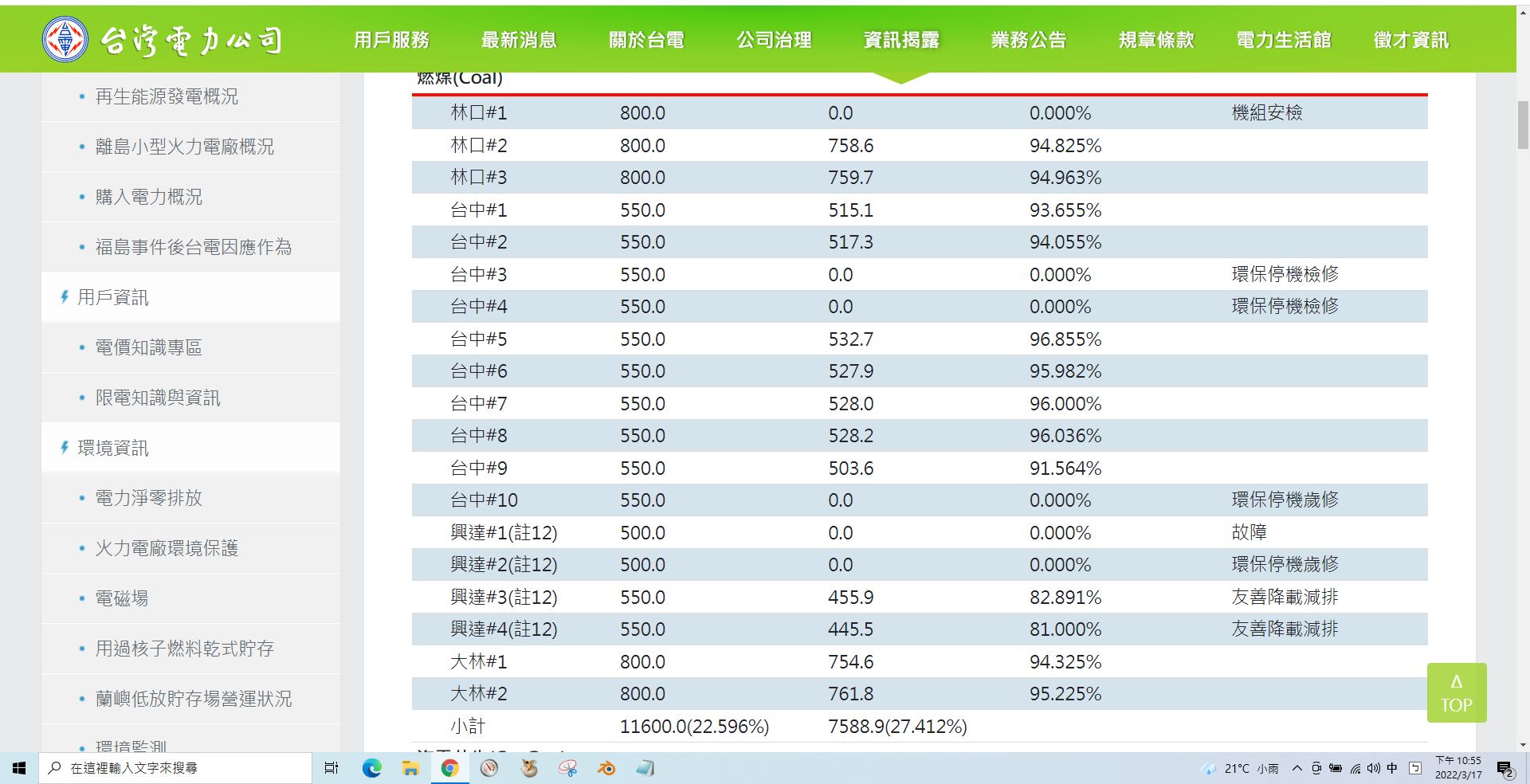Viewport: 1530px width, 784px height.
Task: Click the 台中#1 unit name cell
Action: coord(478,210)
